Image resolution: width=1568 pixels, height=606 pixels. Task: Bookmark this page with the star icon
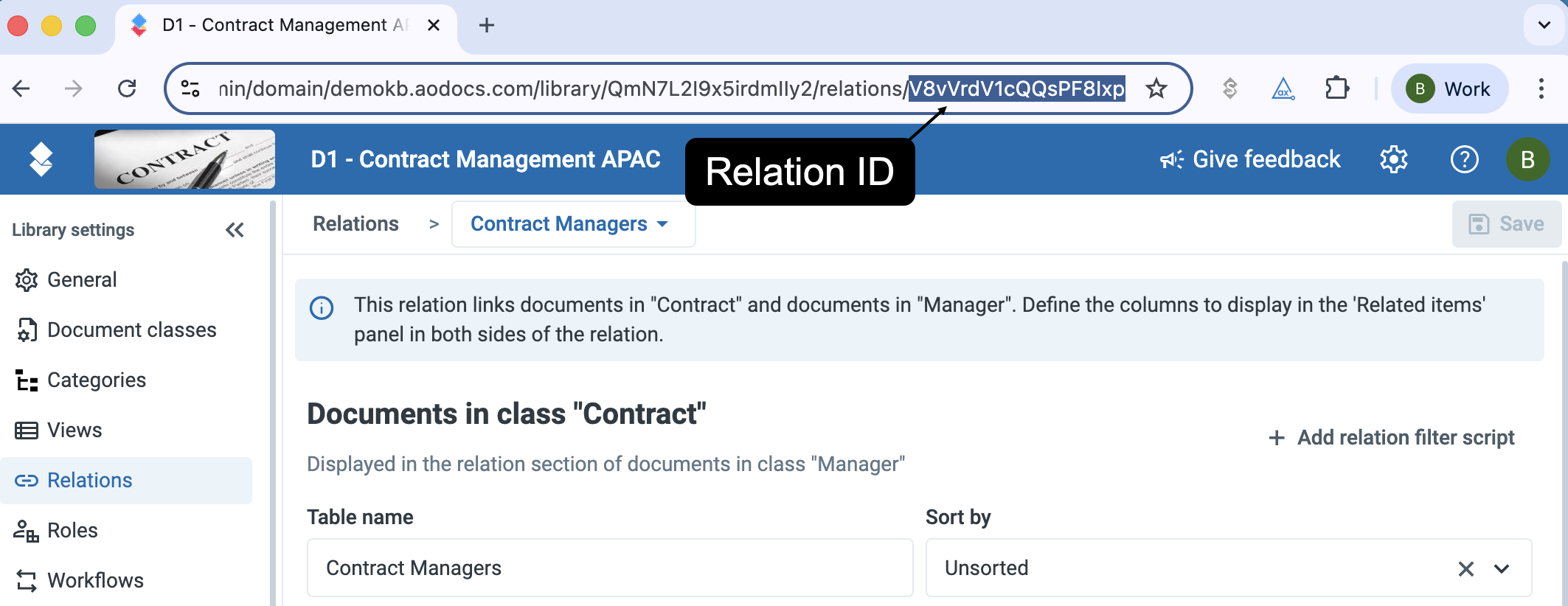click(1156, 89)
